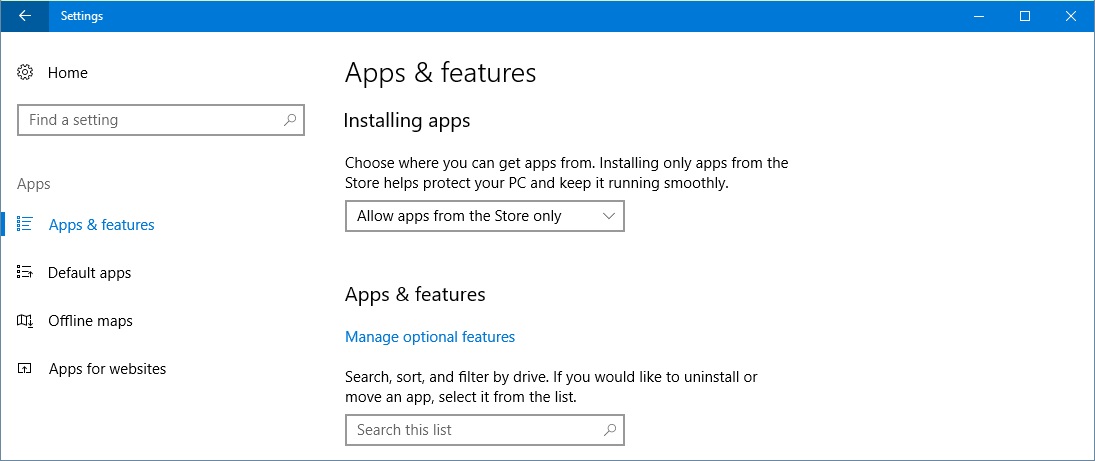Open Offline maps section
This screenshot has height=461, width=1095.
90,321
